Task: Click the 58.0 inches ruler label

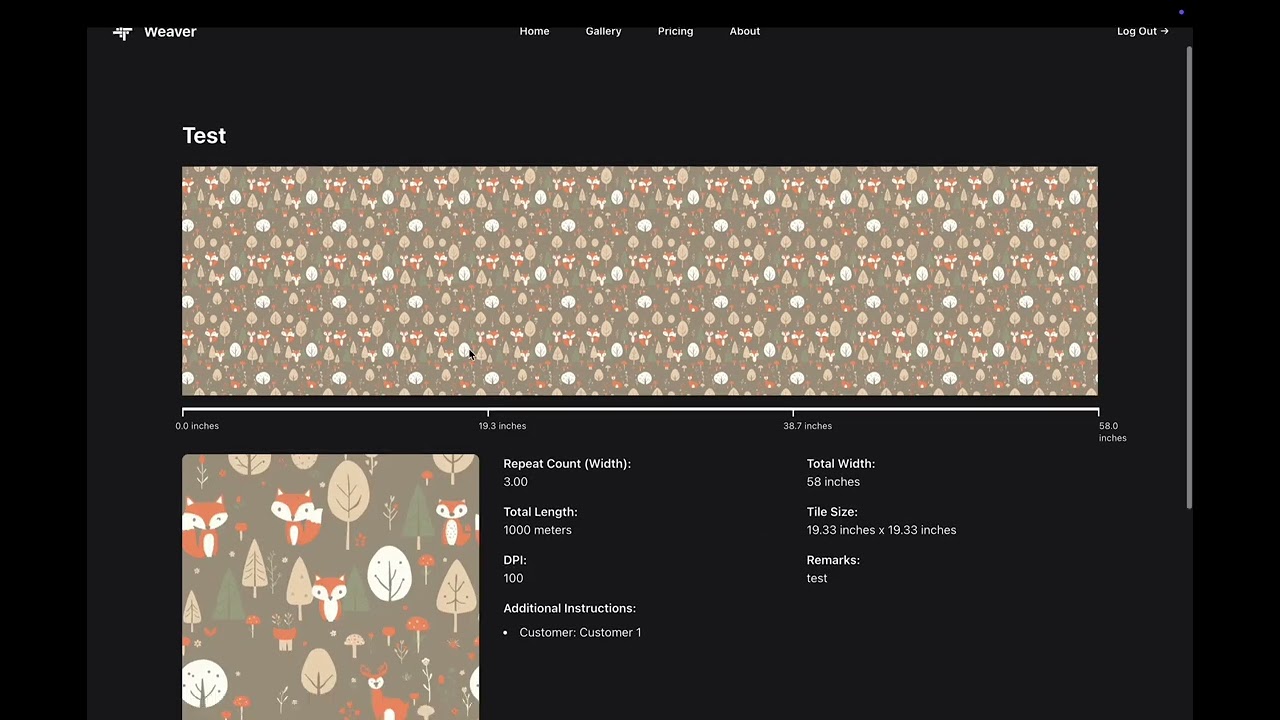Action: [1112, 432]
